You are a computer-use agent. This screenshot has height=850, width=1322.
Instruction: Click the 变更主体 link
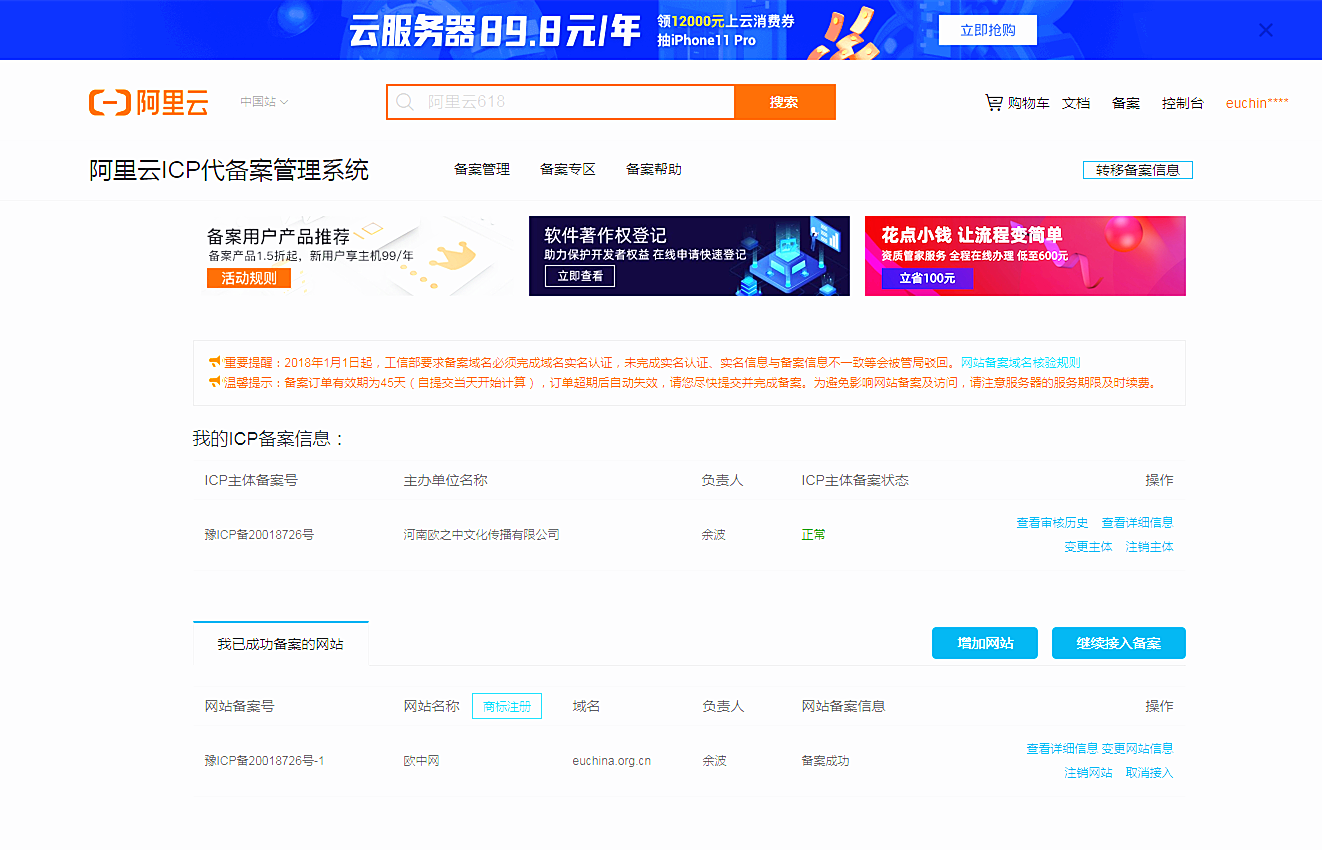point(1088,547)
